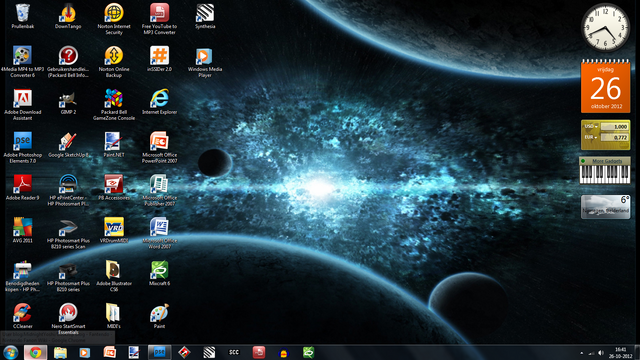The height and width of the screenshot is (360, 640).
Task: Click the Show Desktop strip at taskbar end
Action: [x=637, y=353]
